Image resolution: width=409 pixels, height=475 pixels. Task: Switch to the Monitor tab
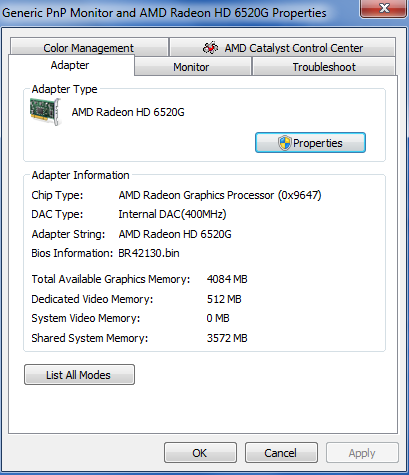click(193, 67)
